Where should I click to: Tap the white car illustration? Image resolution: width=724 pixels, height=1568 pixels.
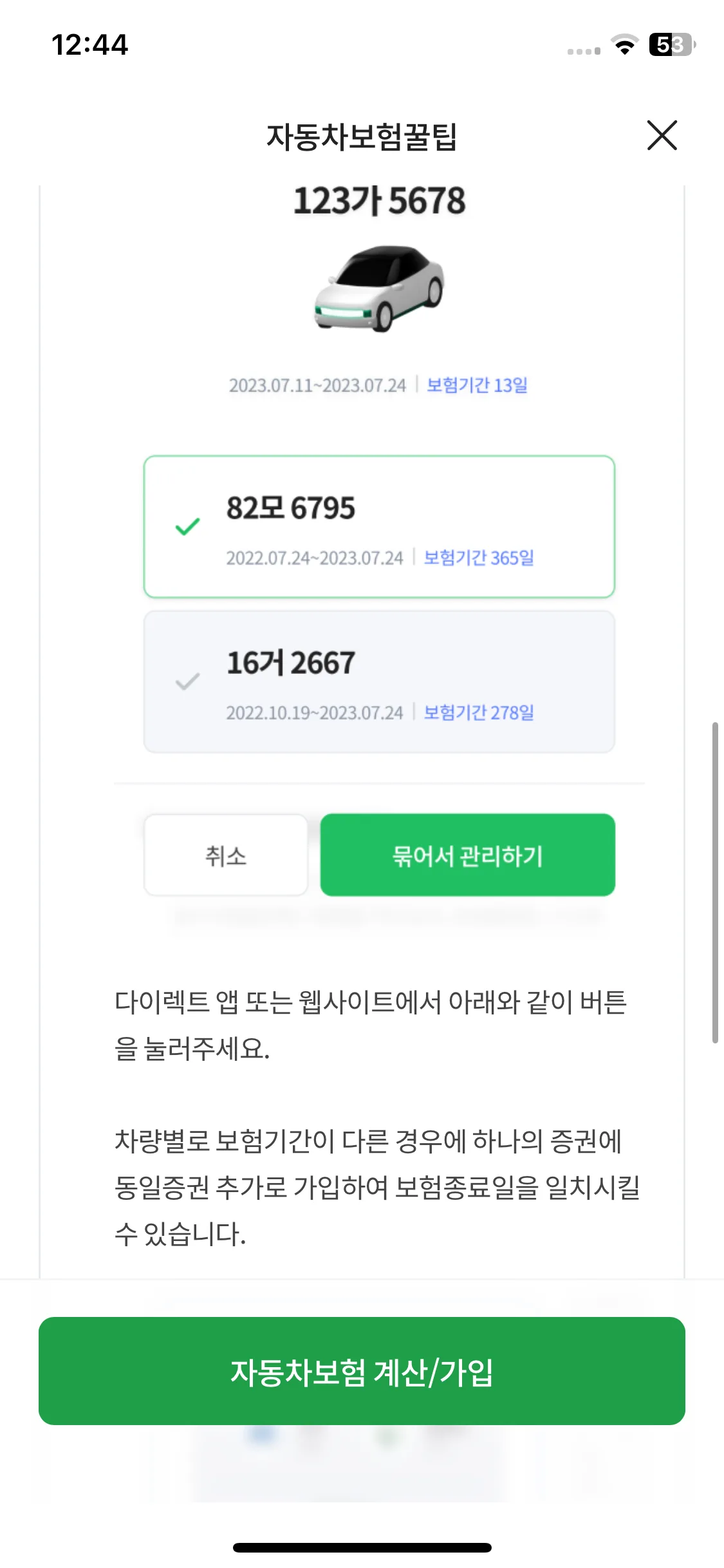tap(380, 288)
